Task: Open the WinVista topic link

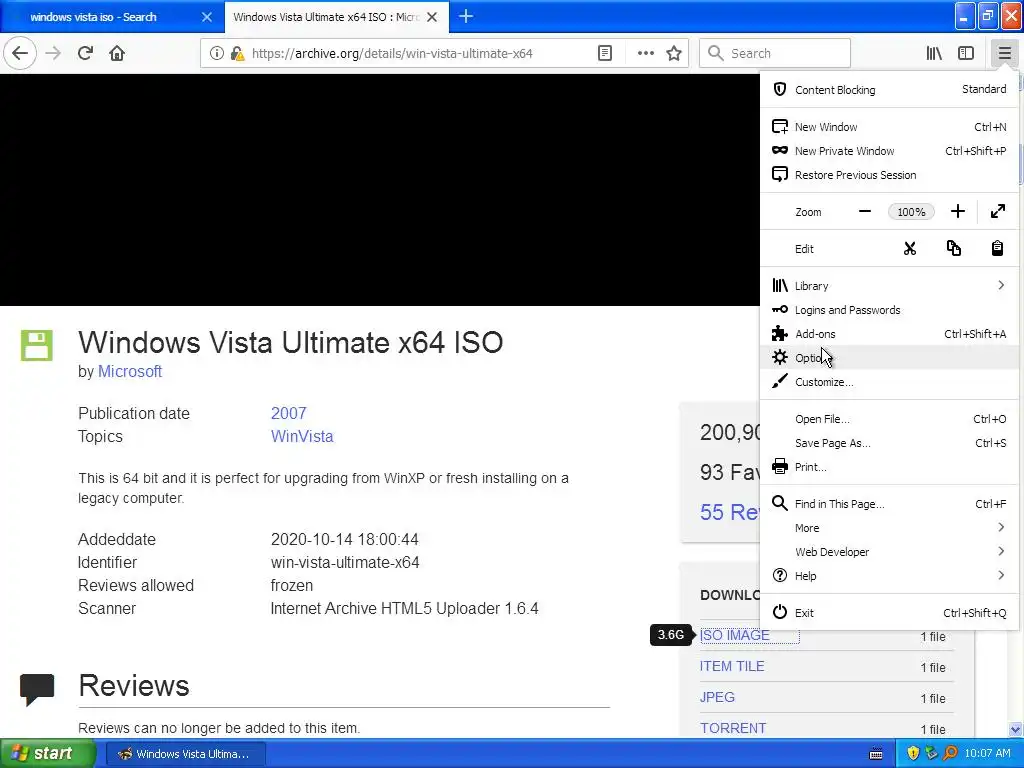Action: click(302, 436)
